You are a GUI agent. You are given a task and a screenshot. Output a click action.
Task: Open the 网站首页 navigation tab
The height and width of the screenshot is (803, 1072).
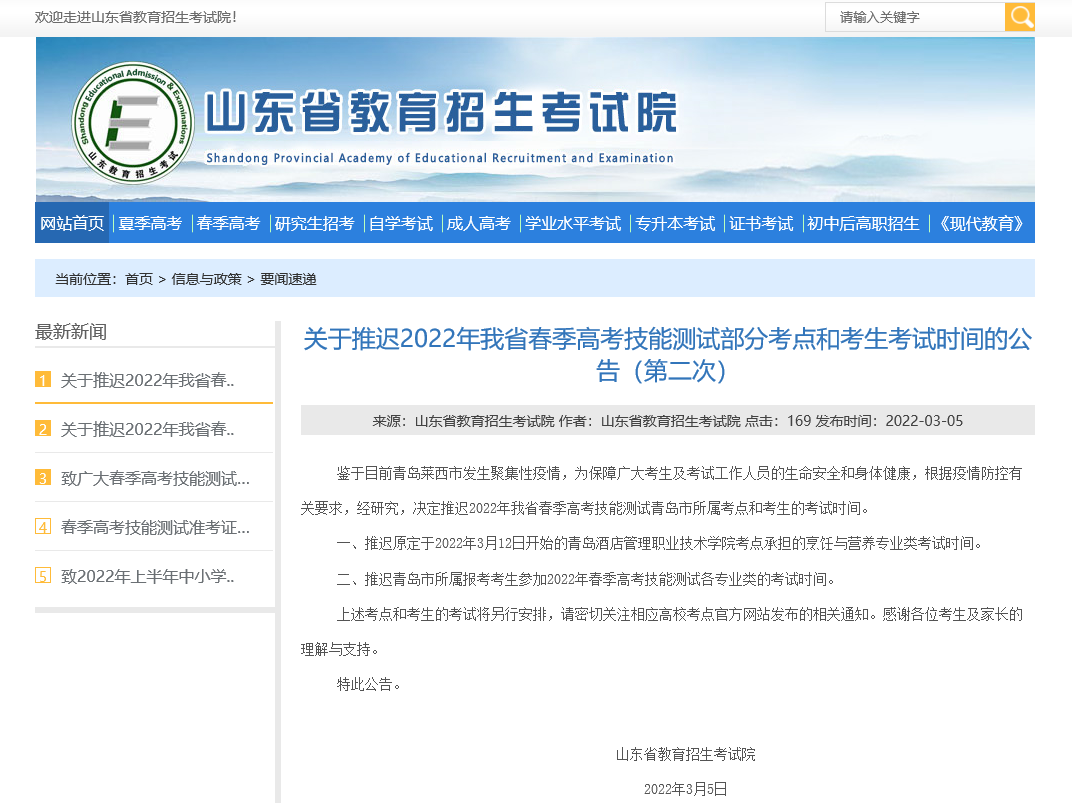pyautogui.click(x=72, y=223)
